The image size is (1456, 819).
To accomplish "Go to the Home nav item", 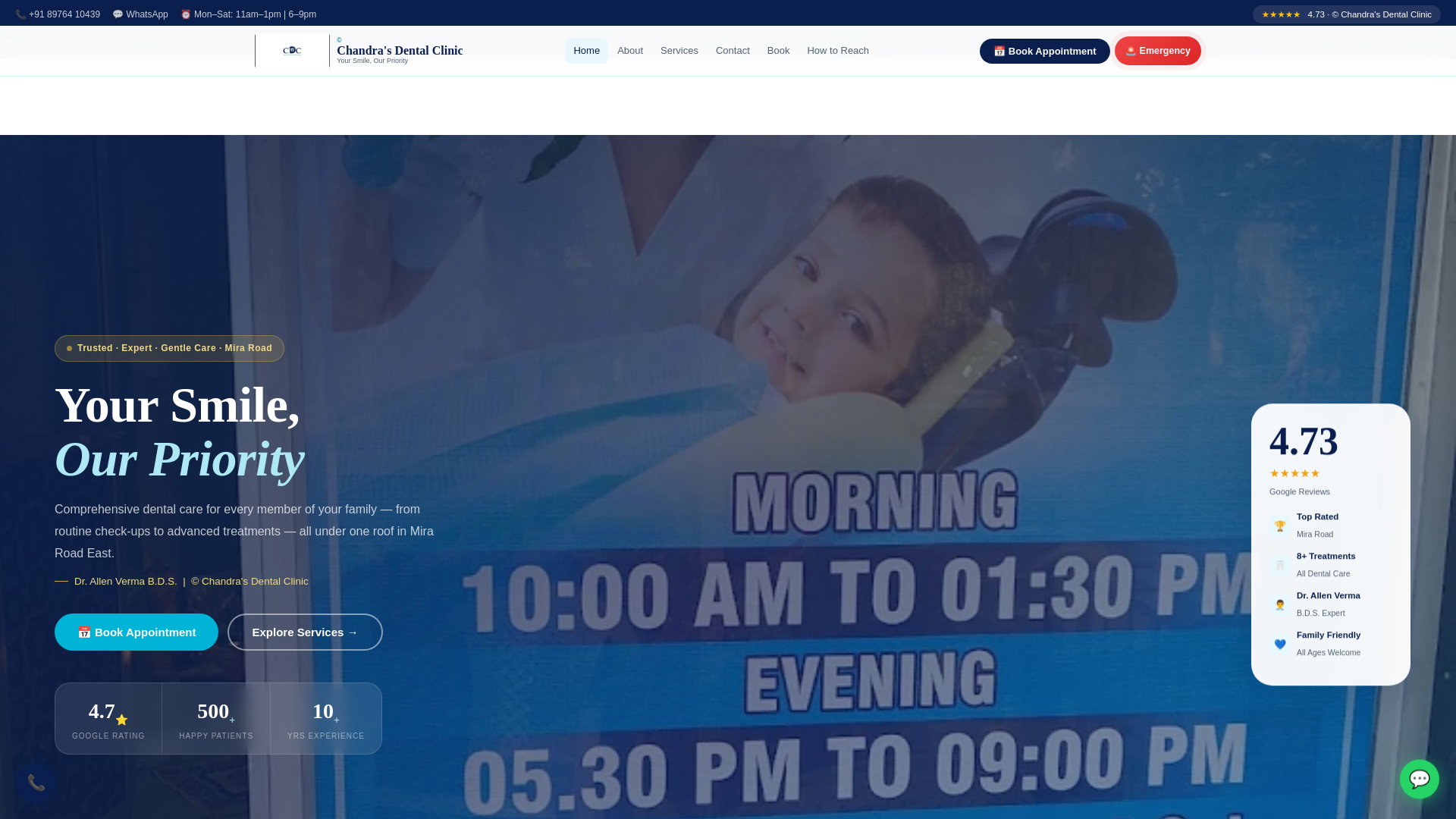I will pos(586,51).
